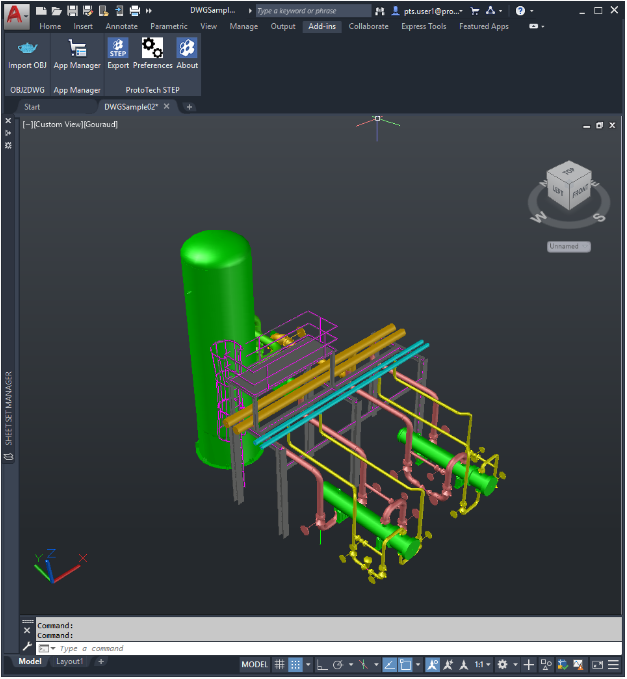Open the Home ribbon tab

coord(50,26)
